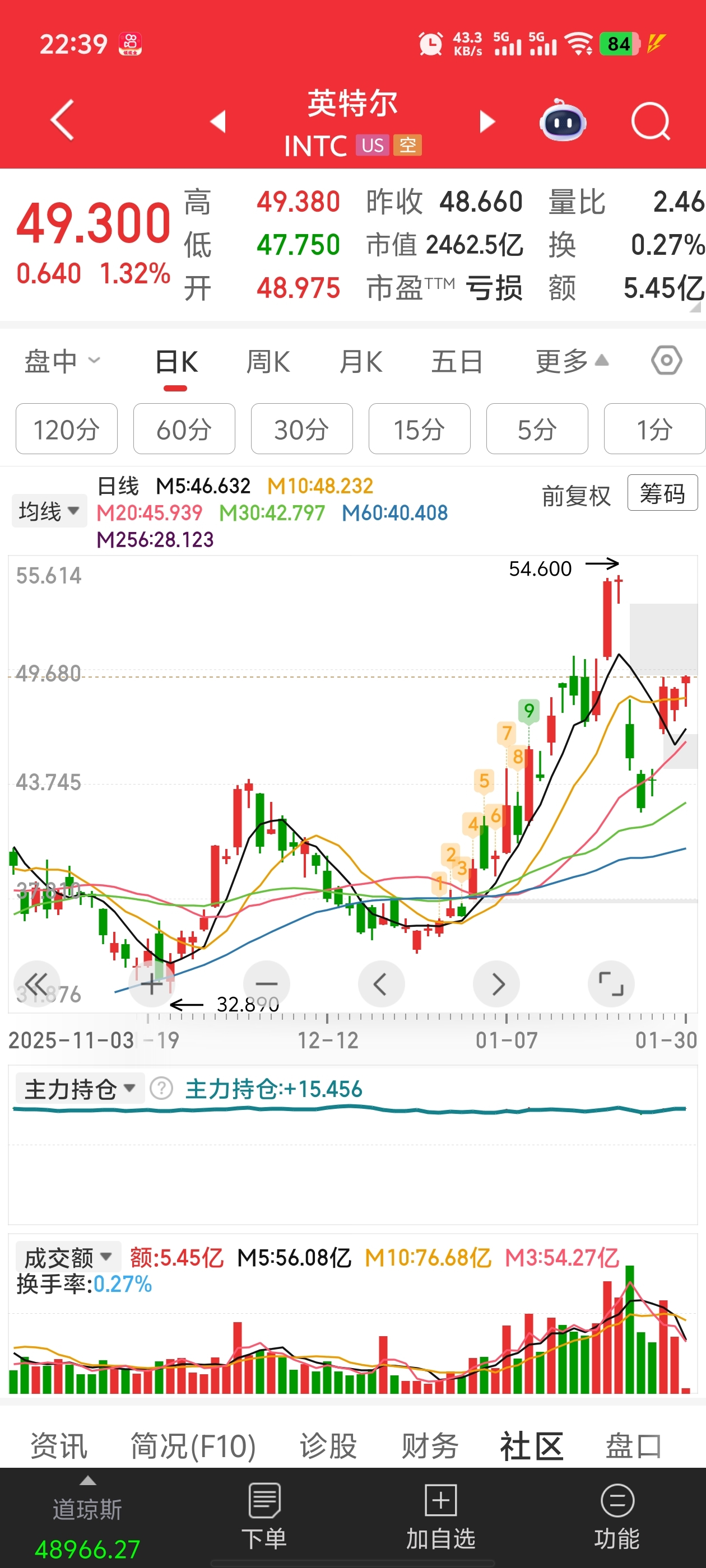Move chart left with left chevron
This screenshot has height=1568, width=706.
(382, 984)
